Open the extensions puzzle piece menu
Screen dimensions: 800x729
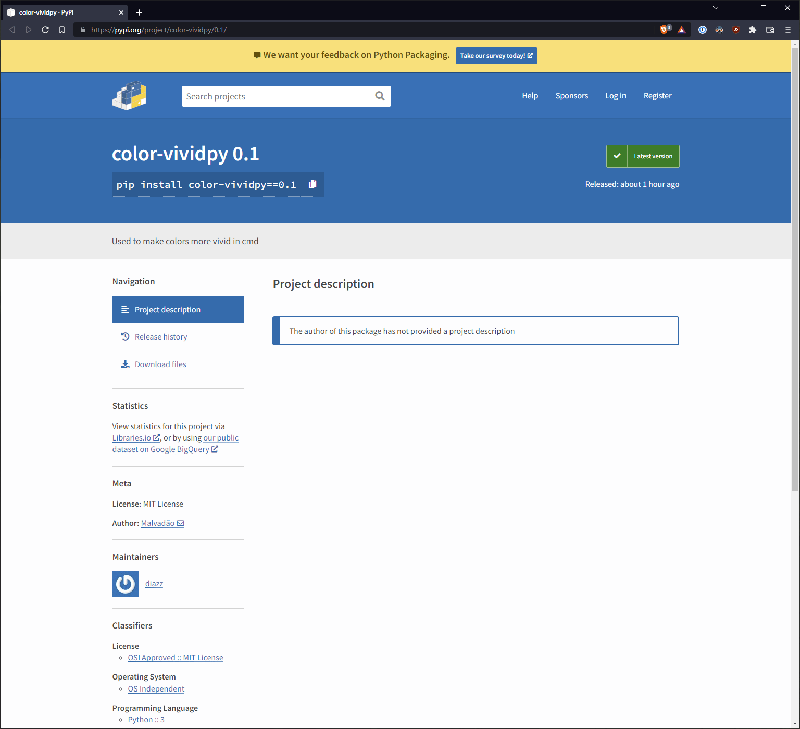[753, 30]
